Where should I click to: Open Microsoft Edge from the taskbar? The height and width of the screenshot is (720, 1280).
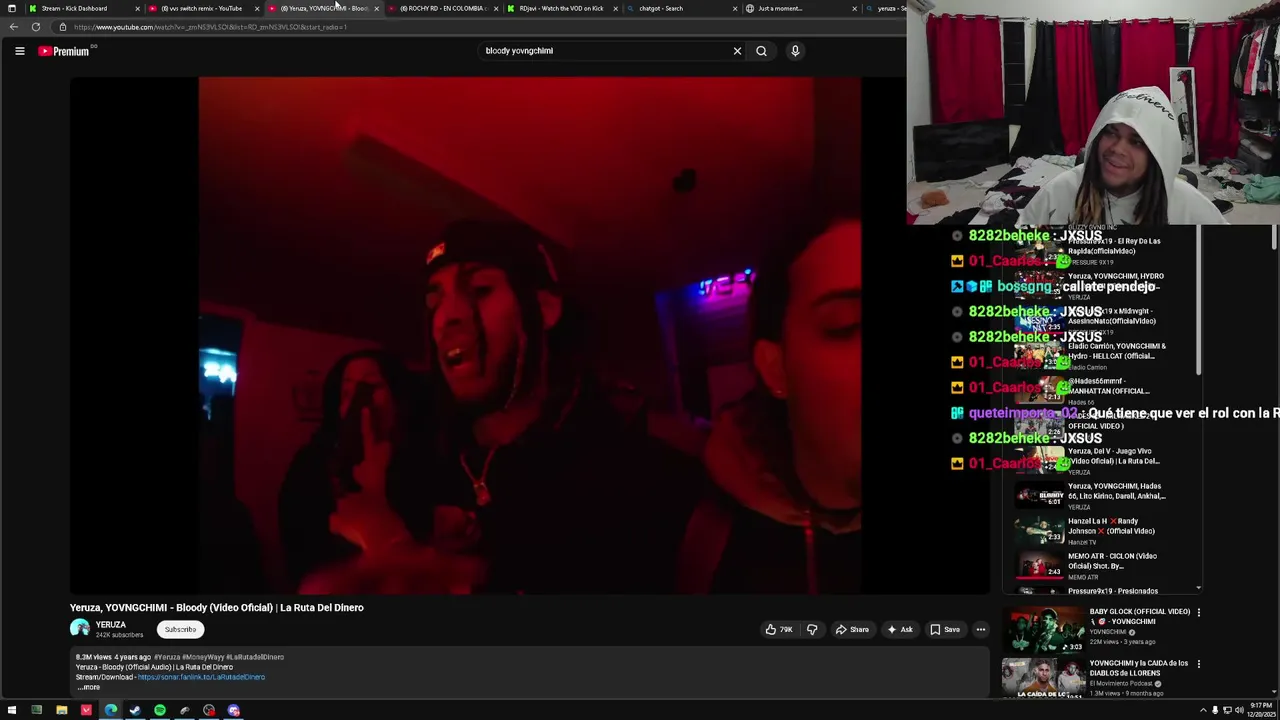pos(110,710)
